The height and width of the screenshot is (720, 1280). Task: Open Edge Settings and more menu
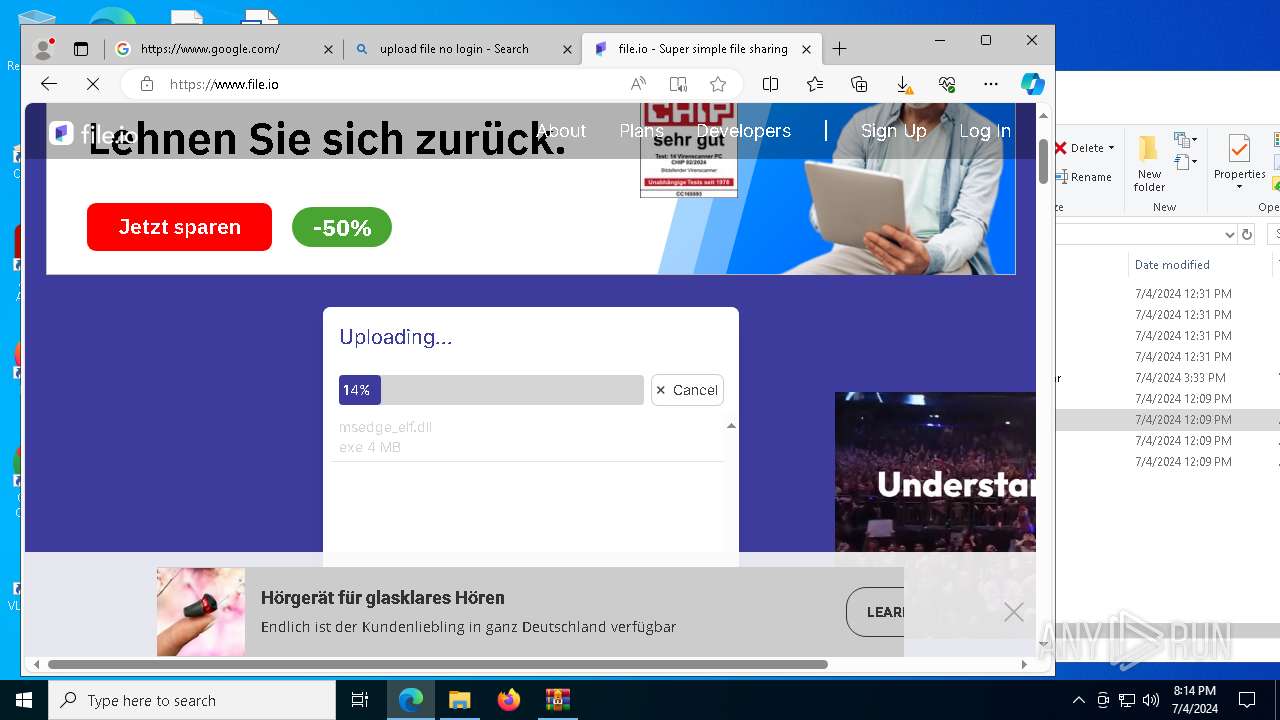pyautogui.click(x=991, y=84)
